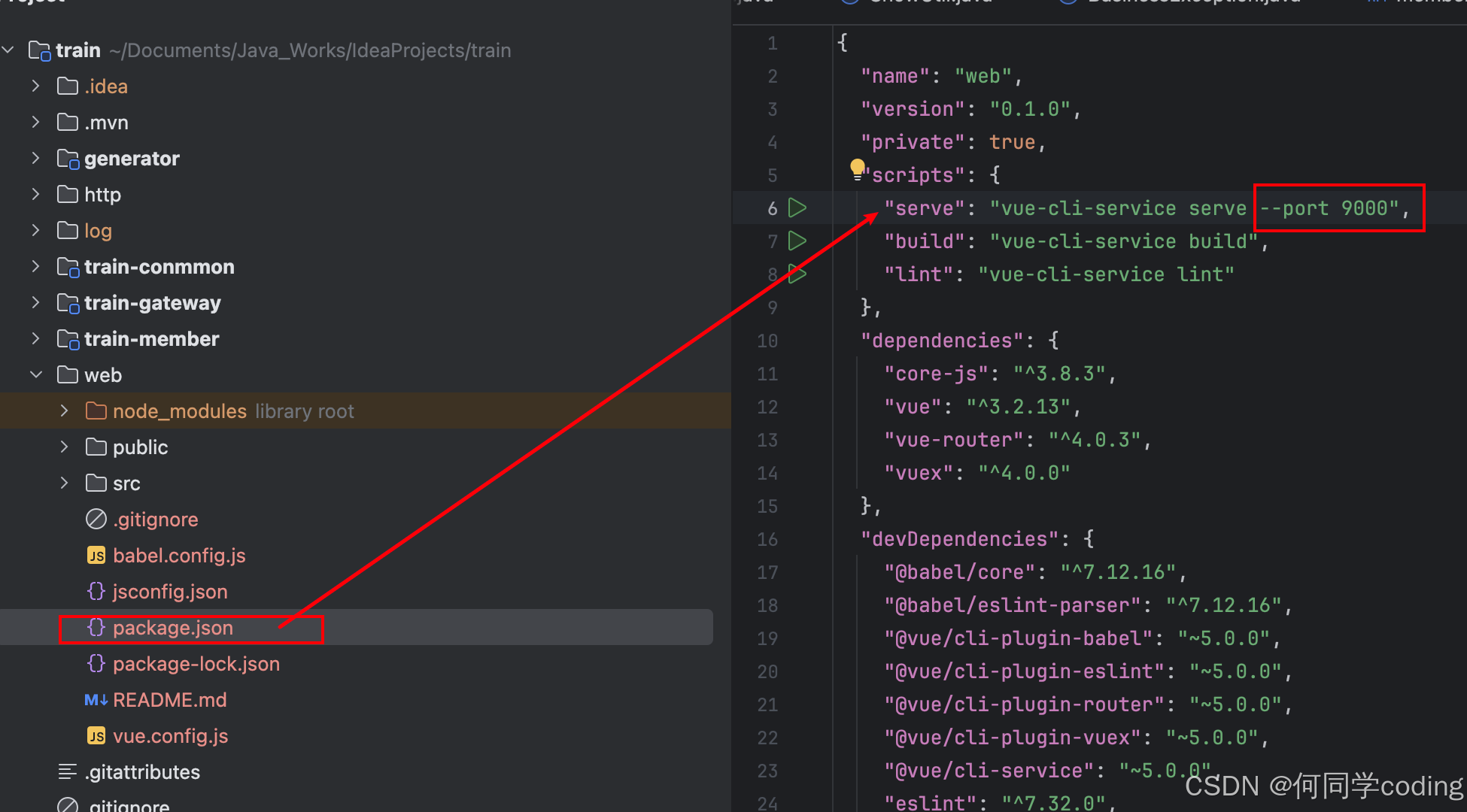Click the lightbulb quick-fix icon near scripts
Image resolution: width=1467 pixels, height=812 pixels.
coord(857,169)
